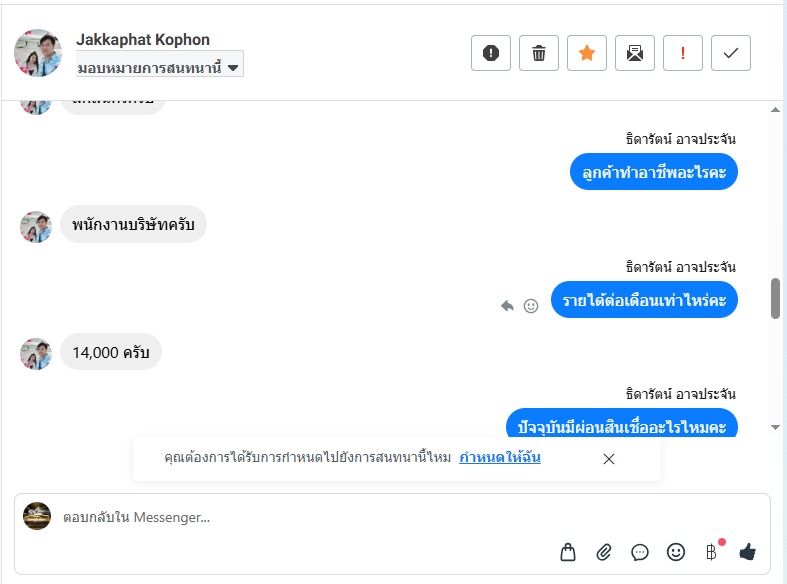787x584 pixels.
Task: React to the income question message
Action: pos(531,306)
